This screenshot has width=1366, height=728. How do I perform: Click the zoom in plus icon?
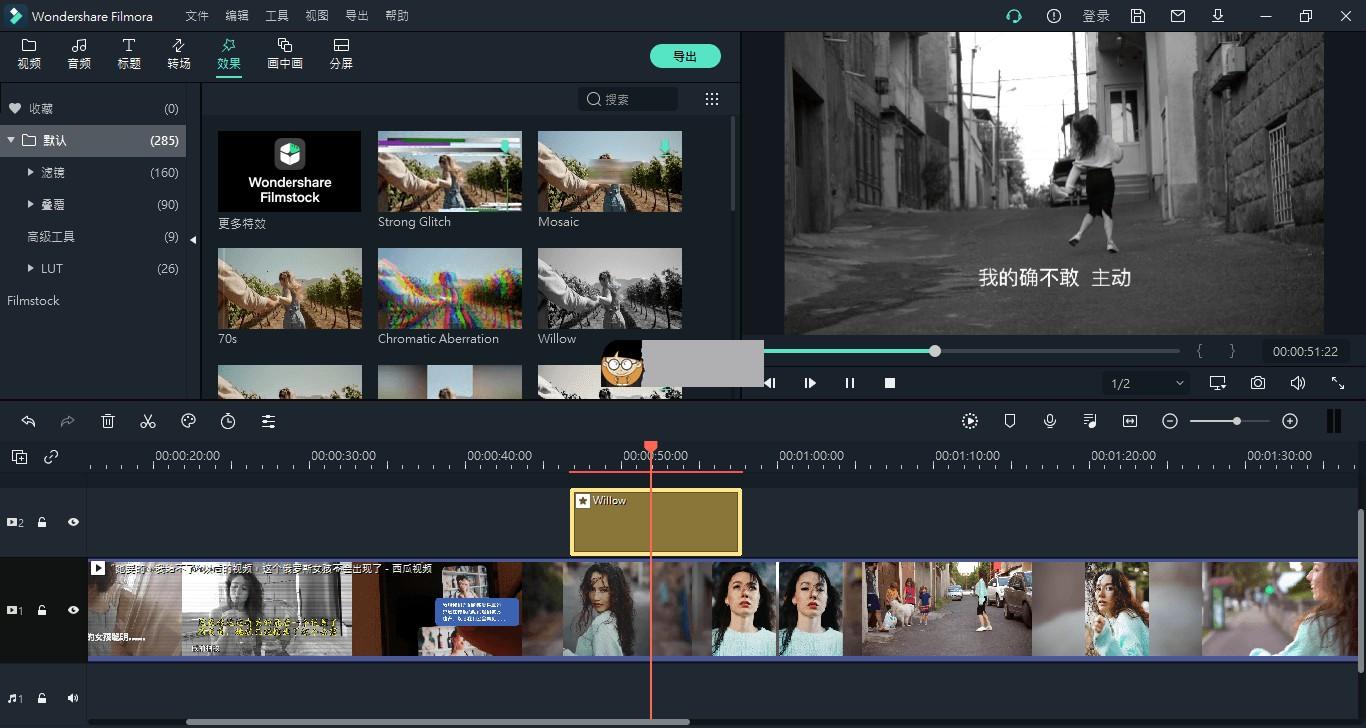(x=1290, y=421)
